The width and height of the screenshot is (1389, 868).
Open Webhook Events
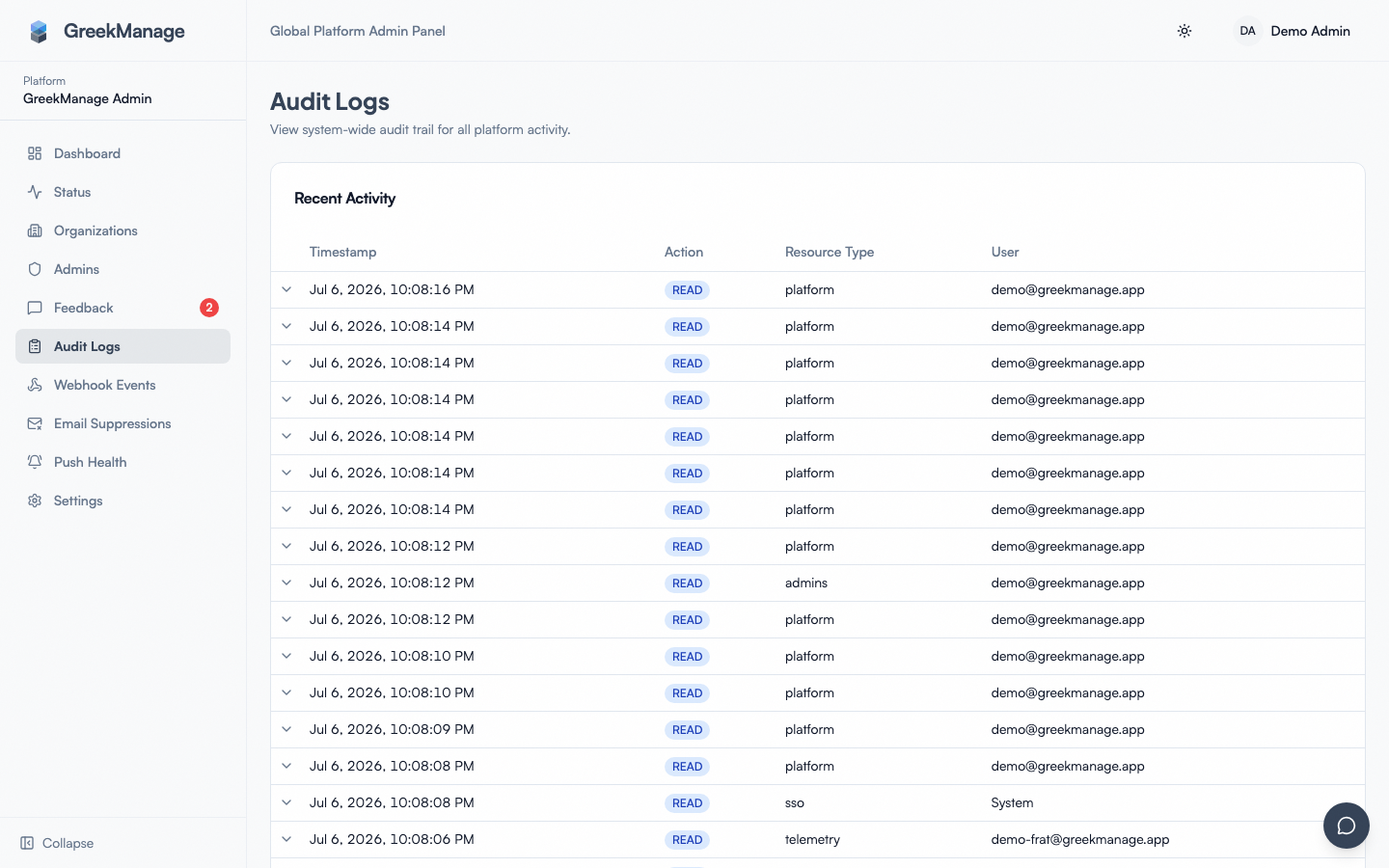(123, 385)
